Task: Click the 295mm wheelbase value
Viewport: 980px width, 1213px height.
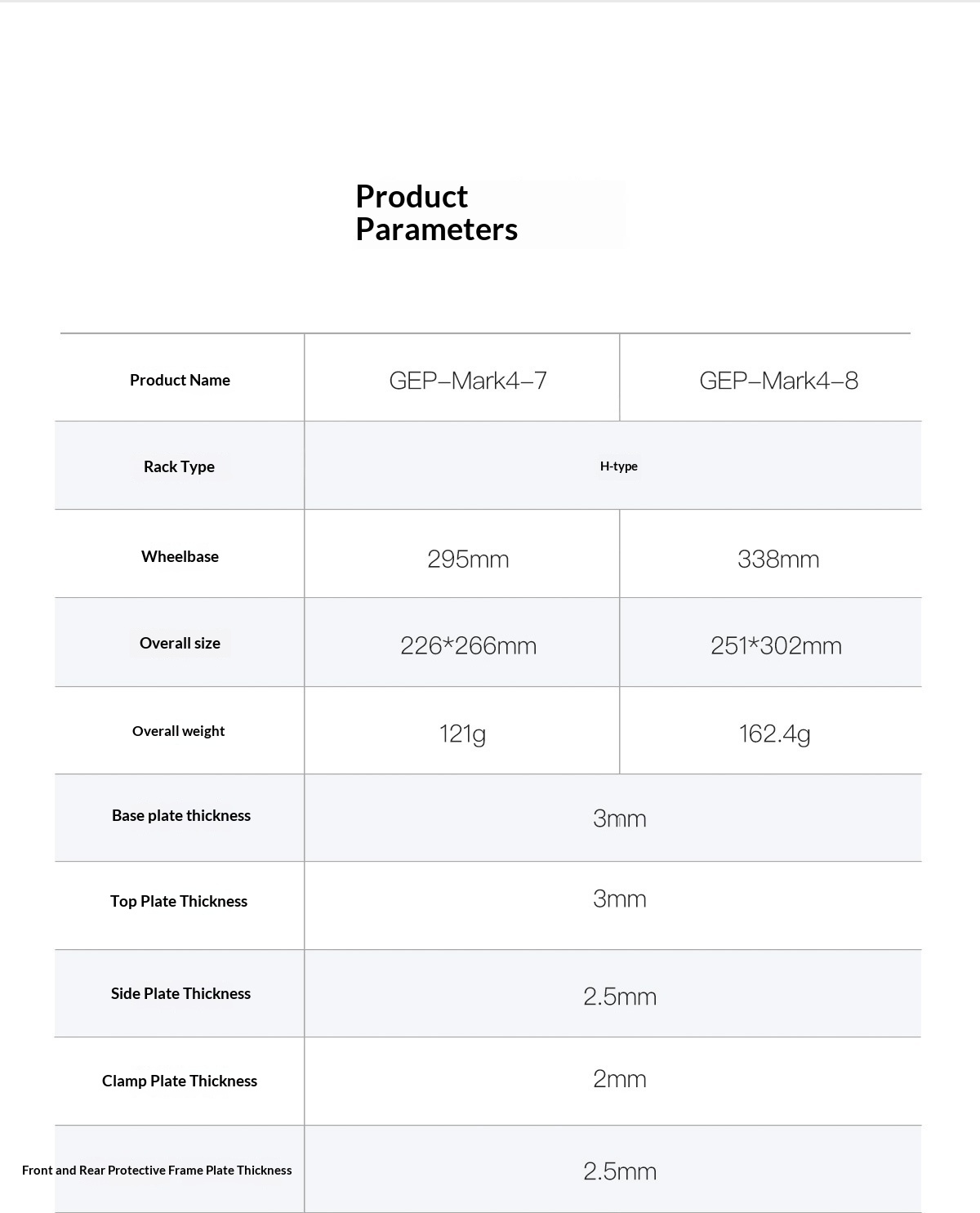Action: [x=468, y=560]
